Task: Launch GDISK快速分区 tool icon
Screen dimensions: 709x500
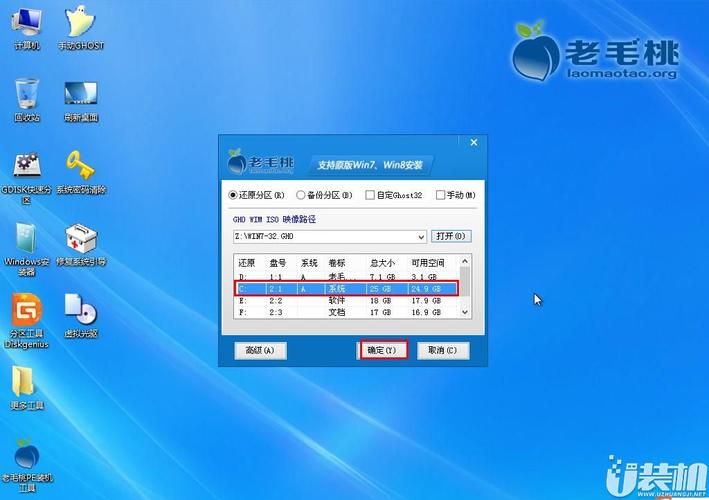Action: pos(27,177)
